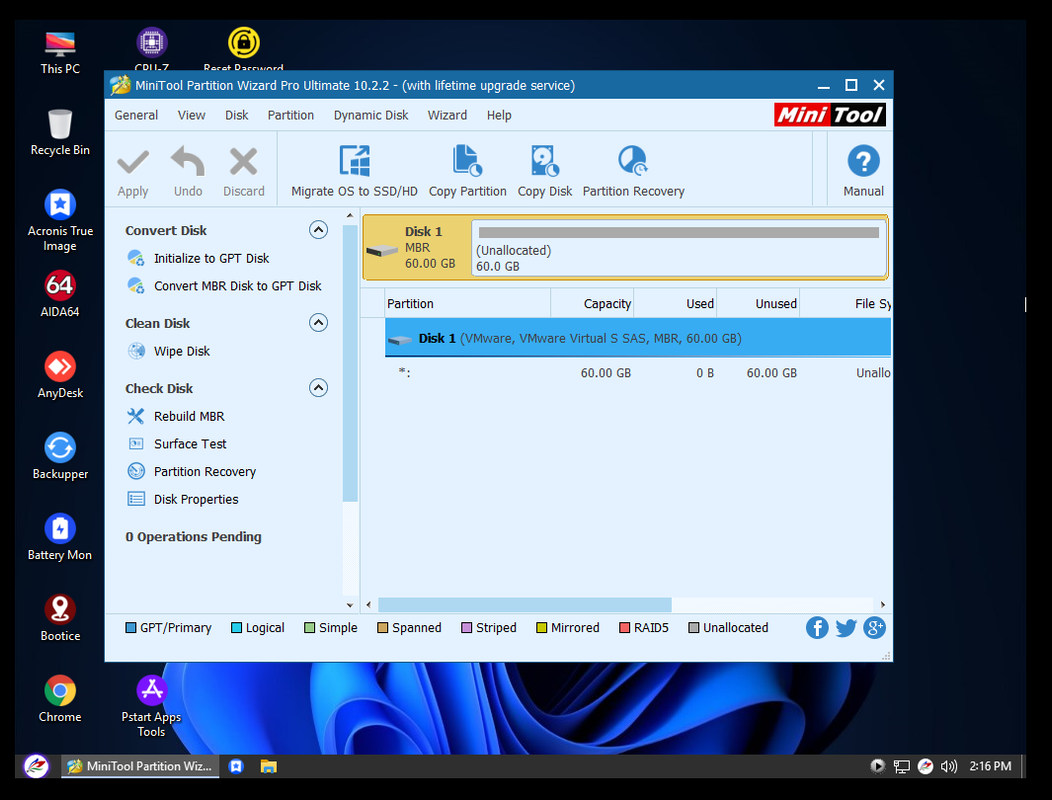
Task: Select the 60.0 GB Unallocated bar
Action: point(679,248)
